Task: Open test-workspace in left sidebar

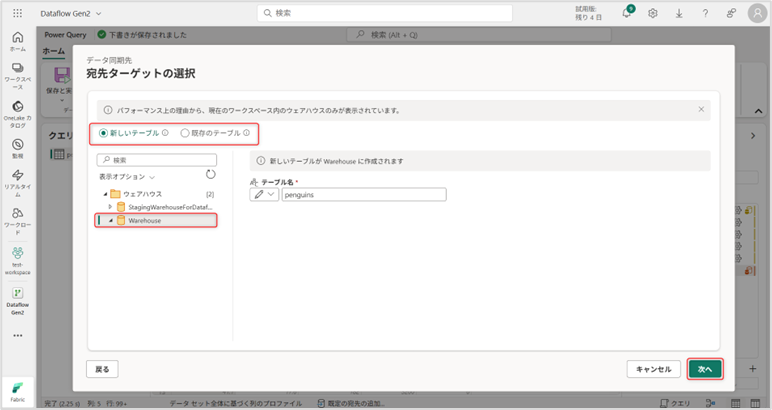Action: click(18, 260)
